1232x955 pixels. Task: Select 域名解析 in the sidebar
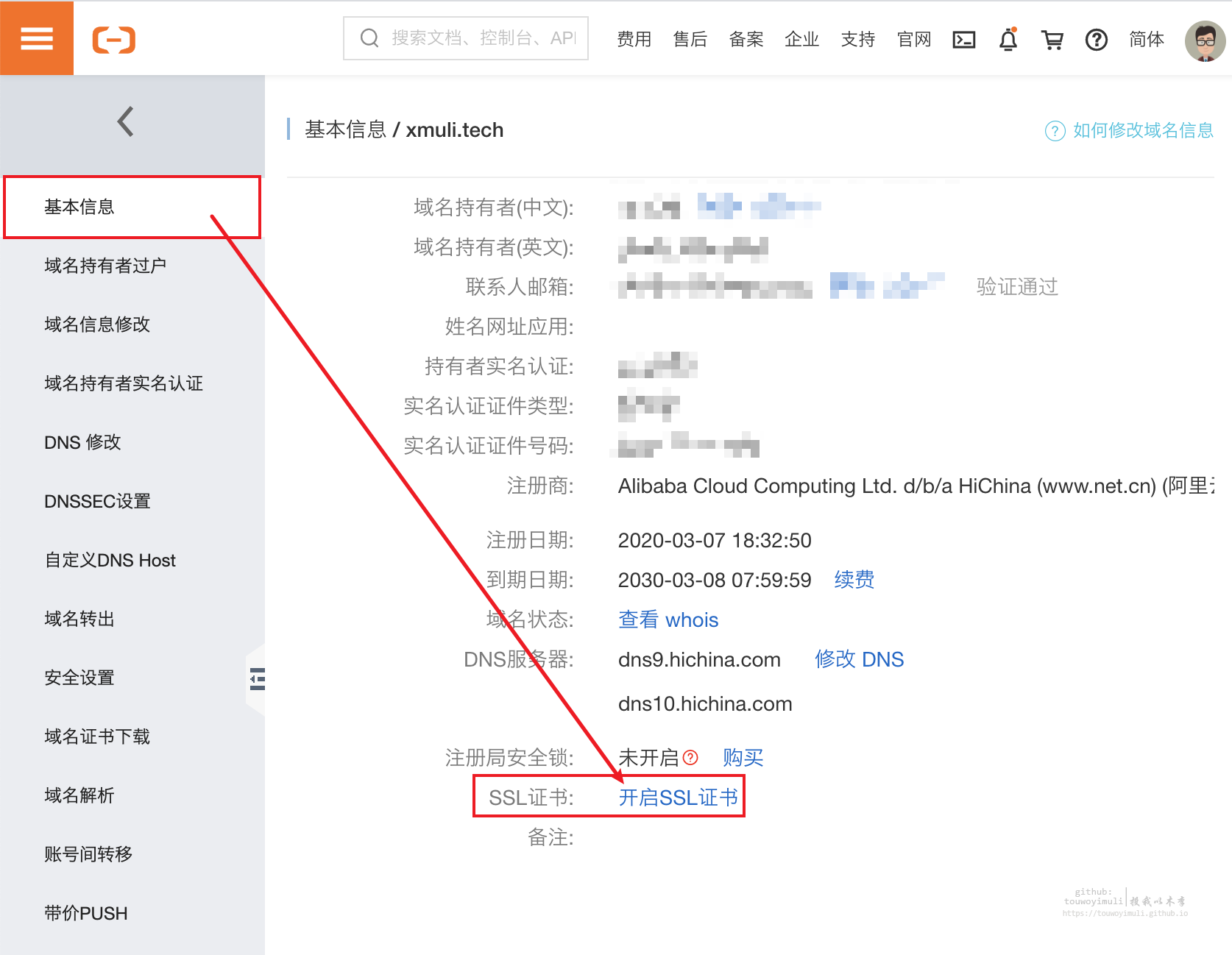point(132,795)
